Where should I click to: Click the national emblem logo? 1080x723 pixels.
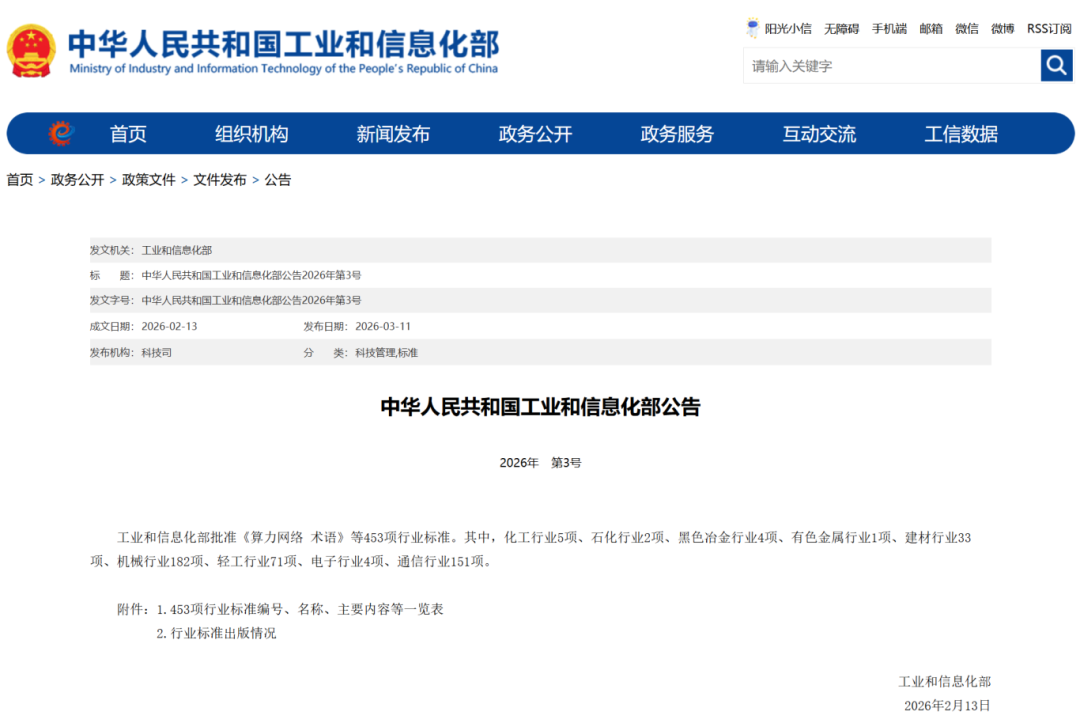point(32,51)
